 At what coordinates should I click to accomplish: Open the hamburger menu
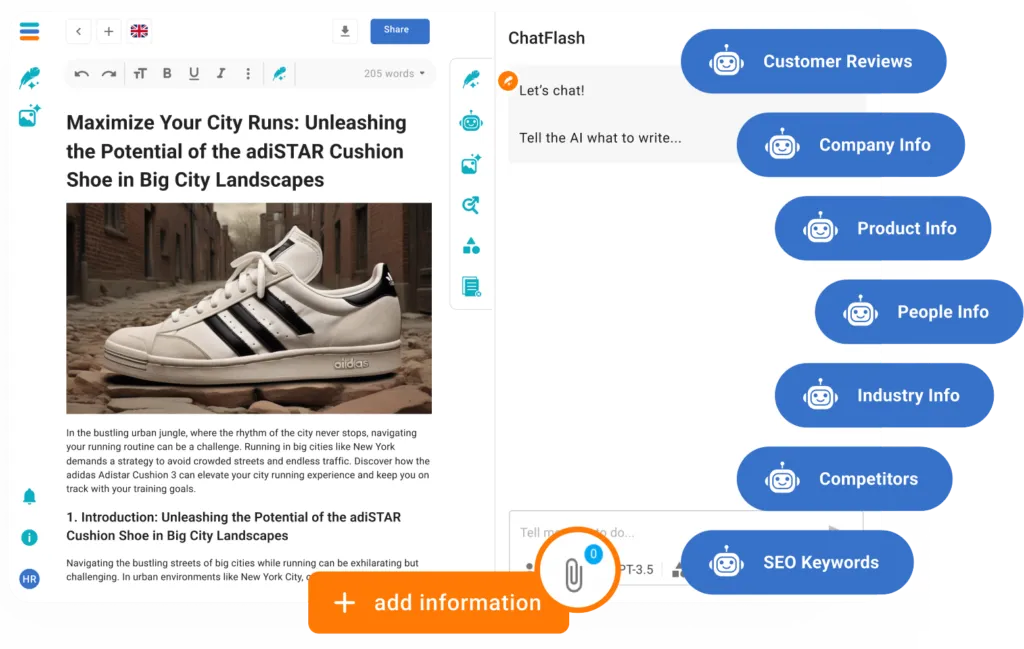(29, 31)
